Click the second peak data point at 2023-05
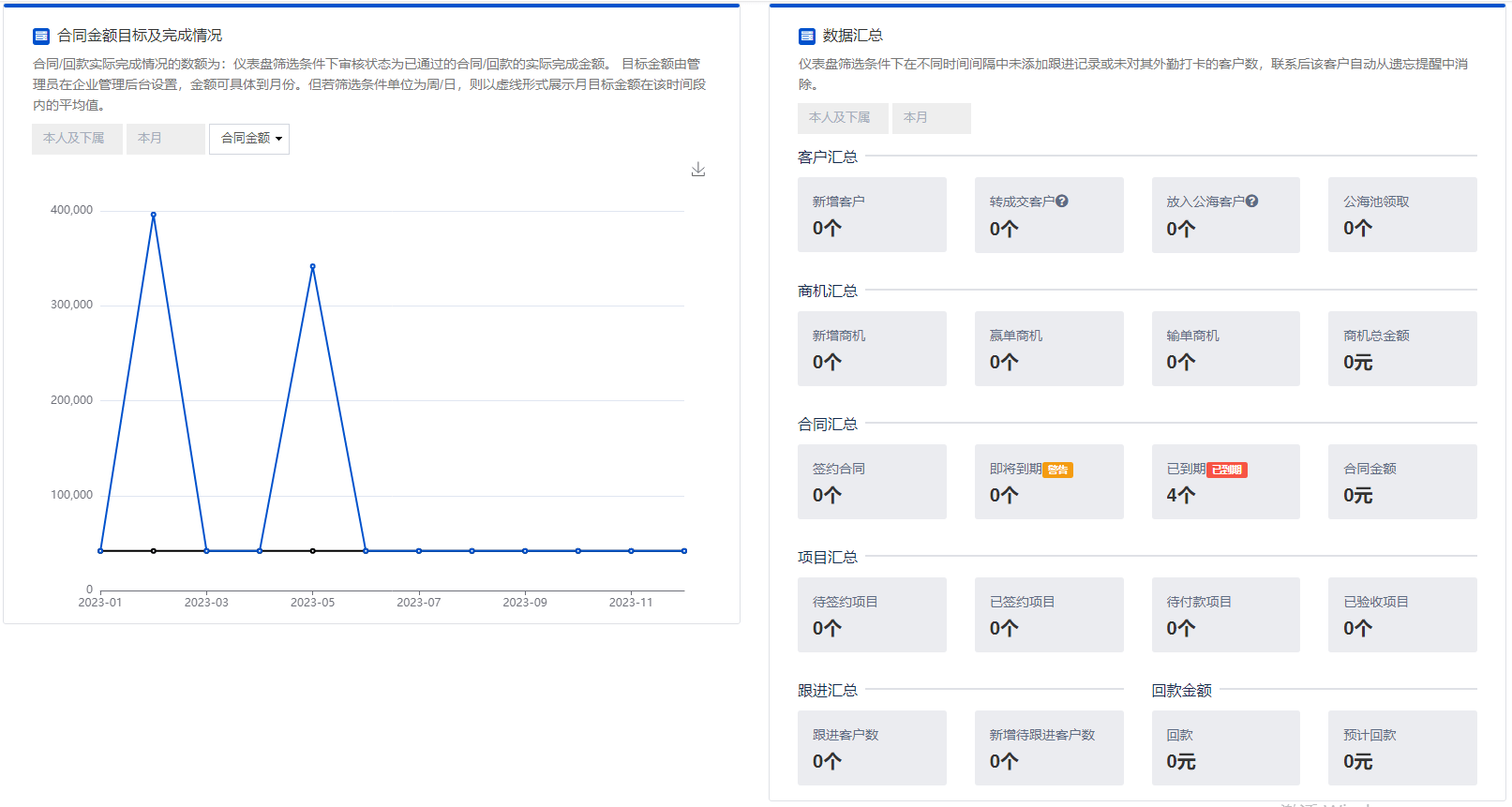 (312, 266)
